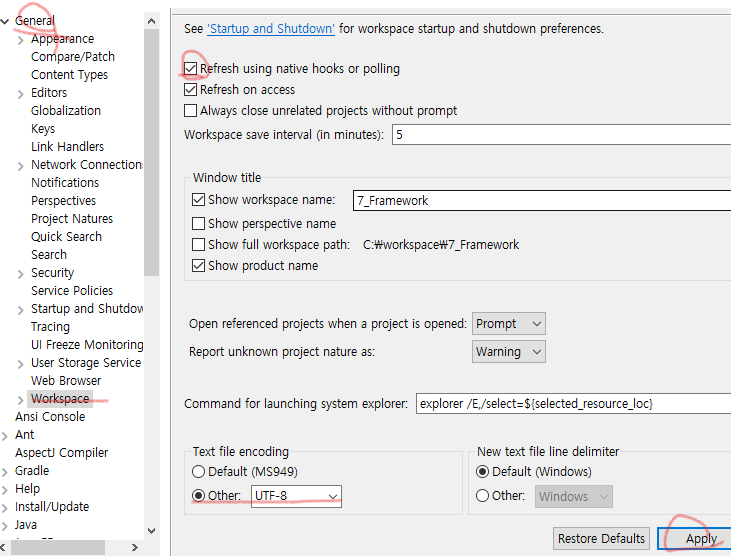731x556 pixels.
Task: Select the Workspace tree item
Action: click(60, 398)
